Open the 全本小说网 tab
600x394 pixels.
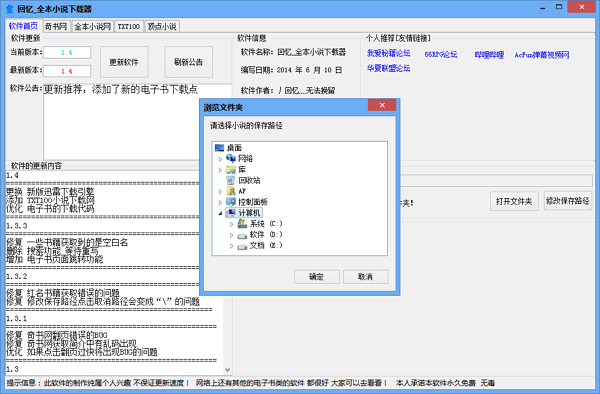(93, 26)
